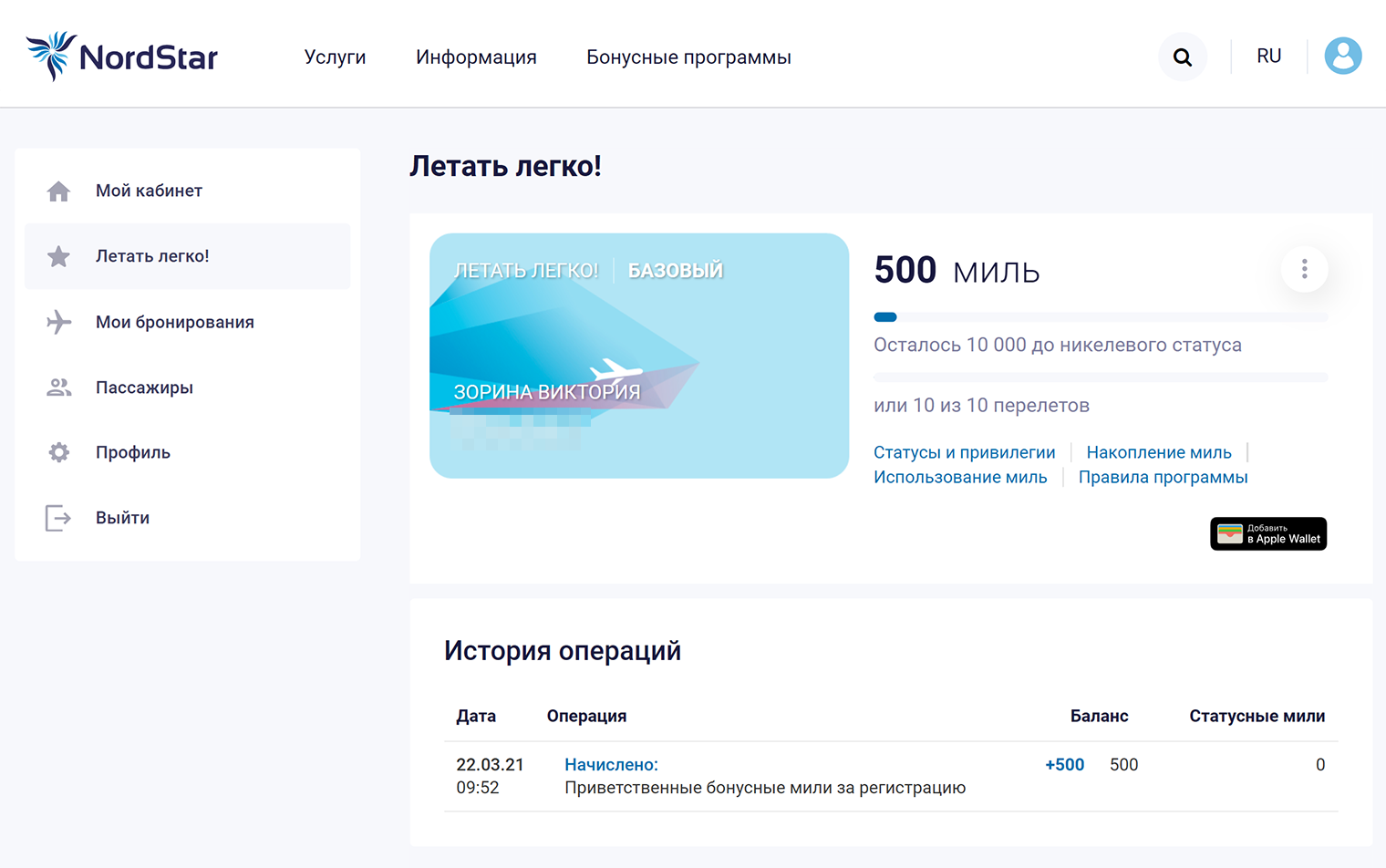Open the Бонусные программы menu

689,57
